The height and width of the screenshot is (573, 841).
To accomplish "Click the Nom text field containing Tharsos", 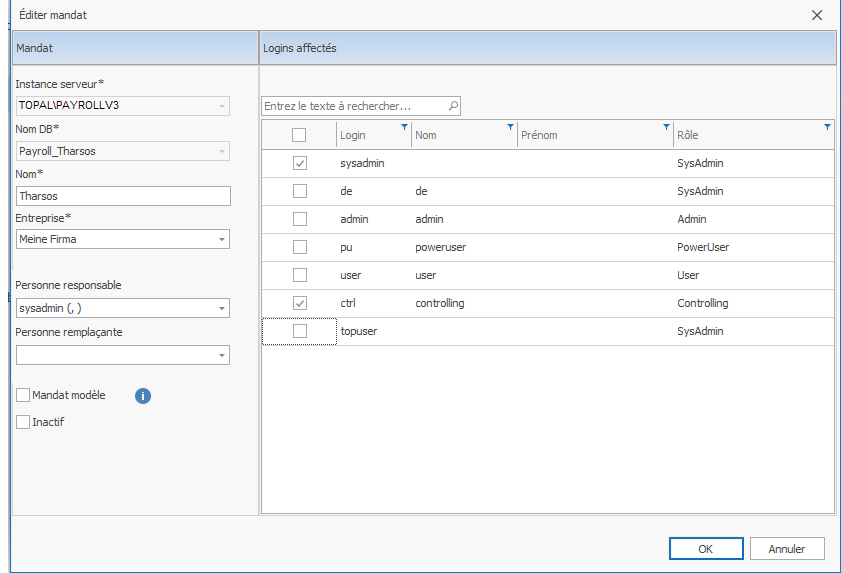I will 123,196.
